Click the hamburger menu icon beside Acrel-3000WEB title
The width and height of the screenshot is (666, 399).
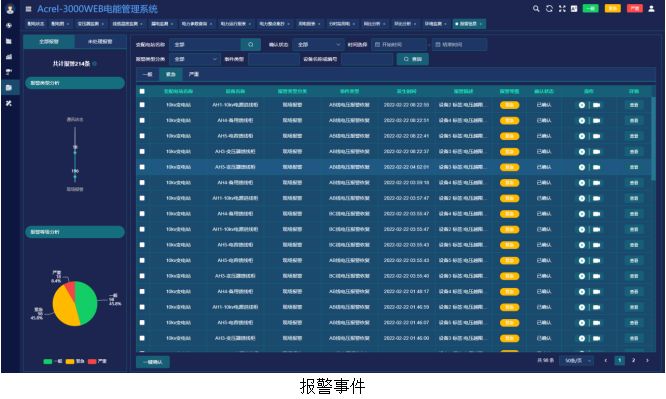tap(28, 8)
